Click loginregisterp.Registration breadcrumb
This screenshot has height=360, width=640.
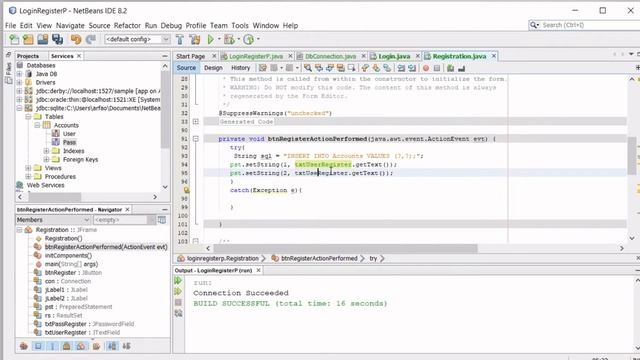coord(222,258)
